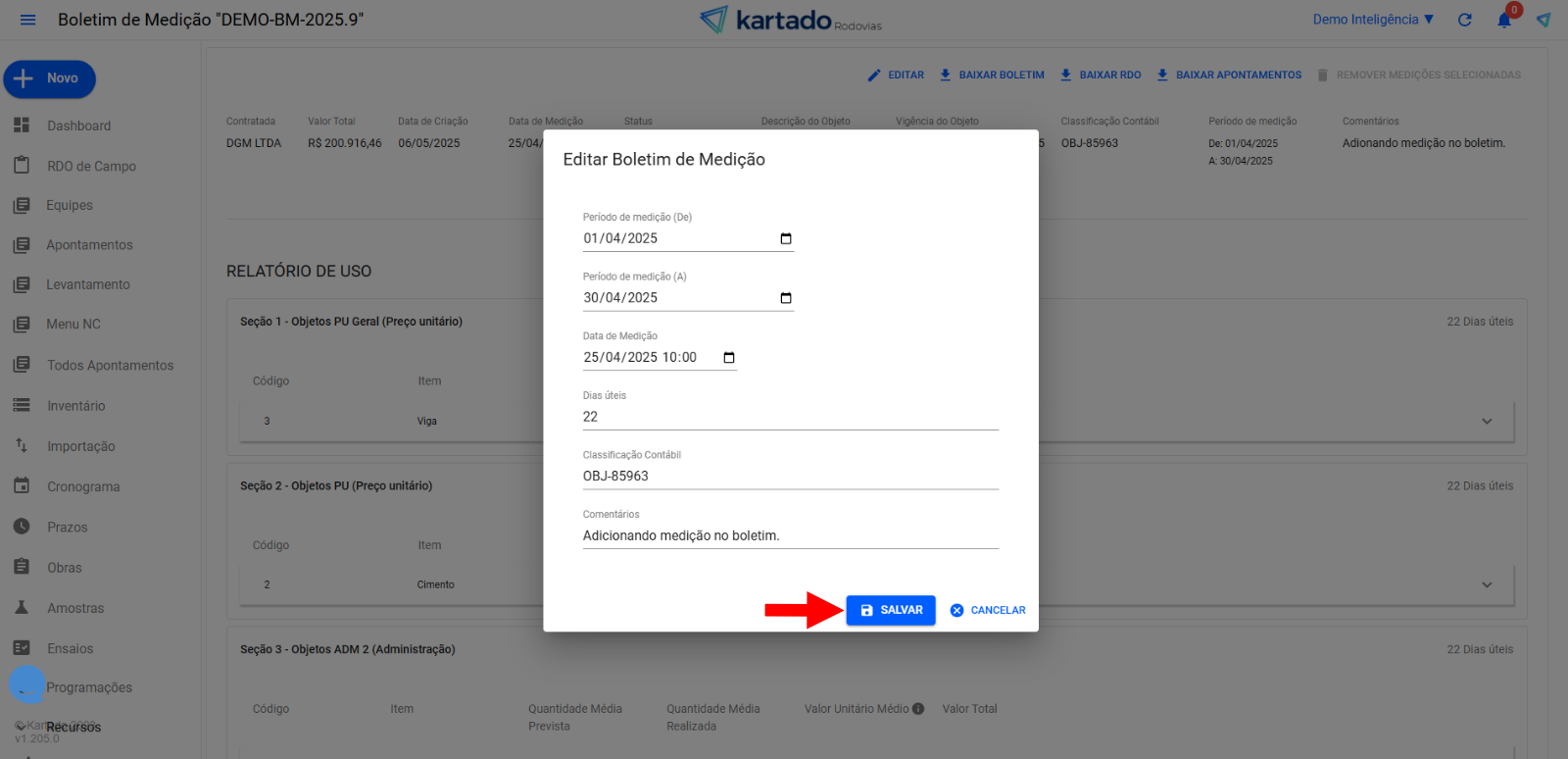The width and height of the screenshot is (1568, 759).
Task: Click the info icon beside Valor Unitário Médio
Action: [x=918, y=709]
